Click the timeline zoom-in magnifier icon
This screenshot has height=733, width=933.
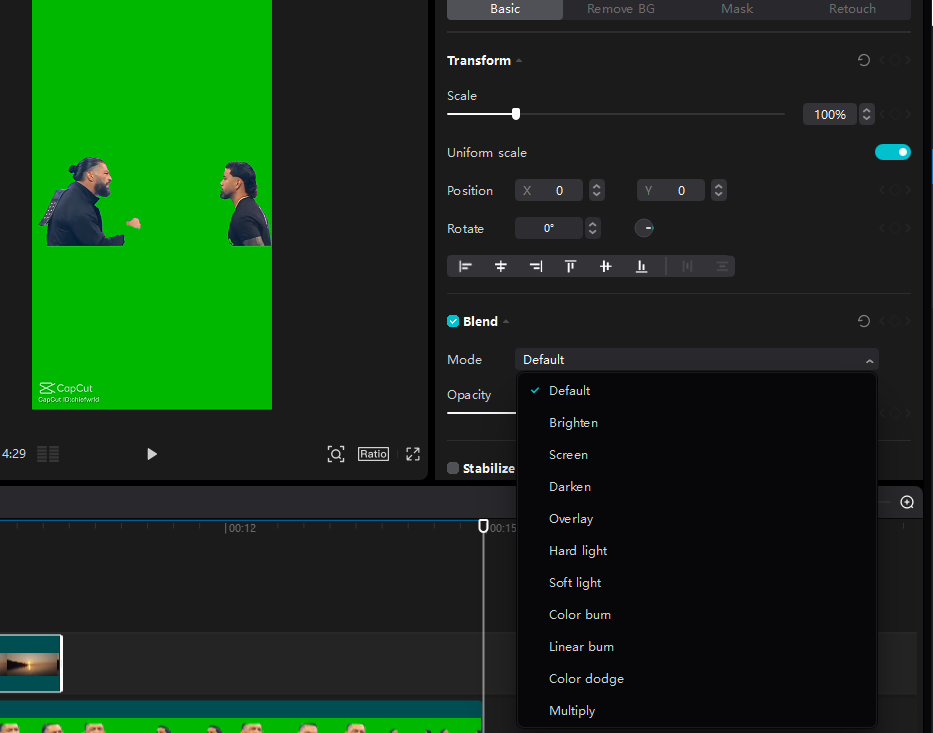pyautogui.click(x=906, y=502)
